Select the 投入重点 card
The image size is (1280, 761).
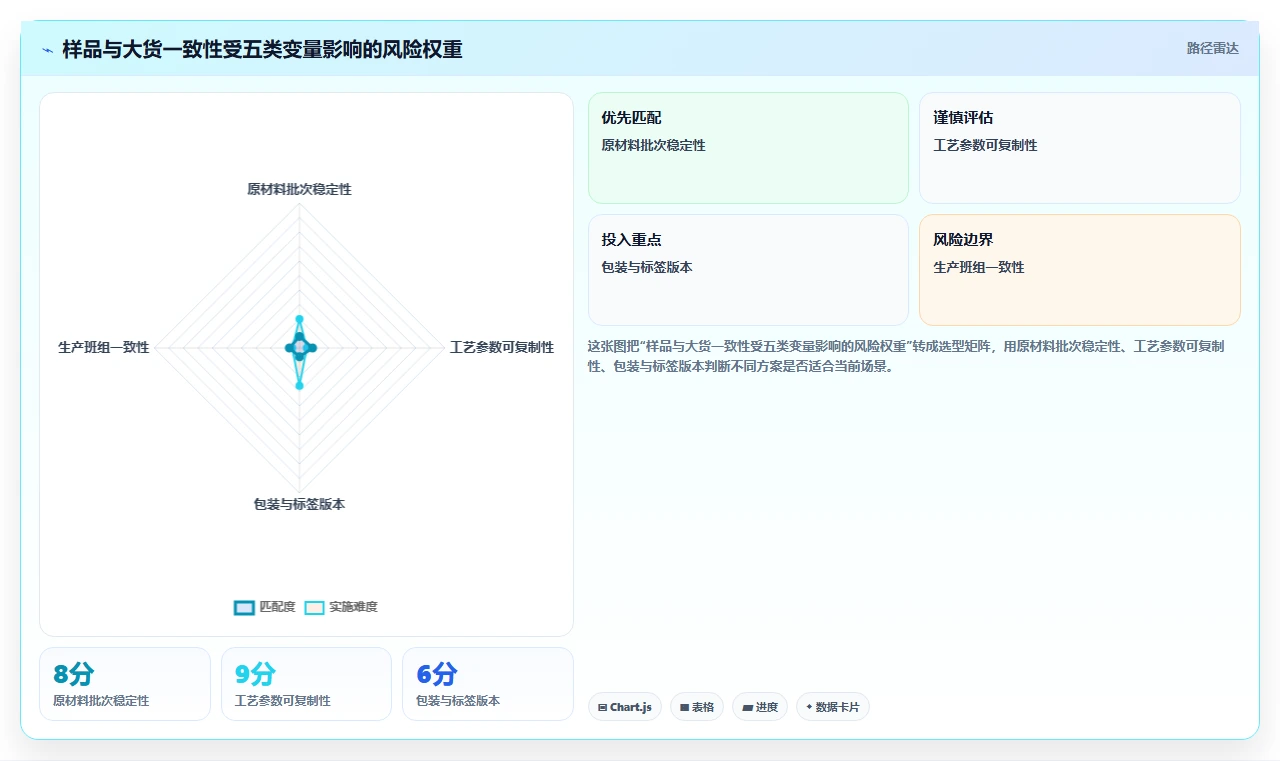[748, 270]
